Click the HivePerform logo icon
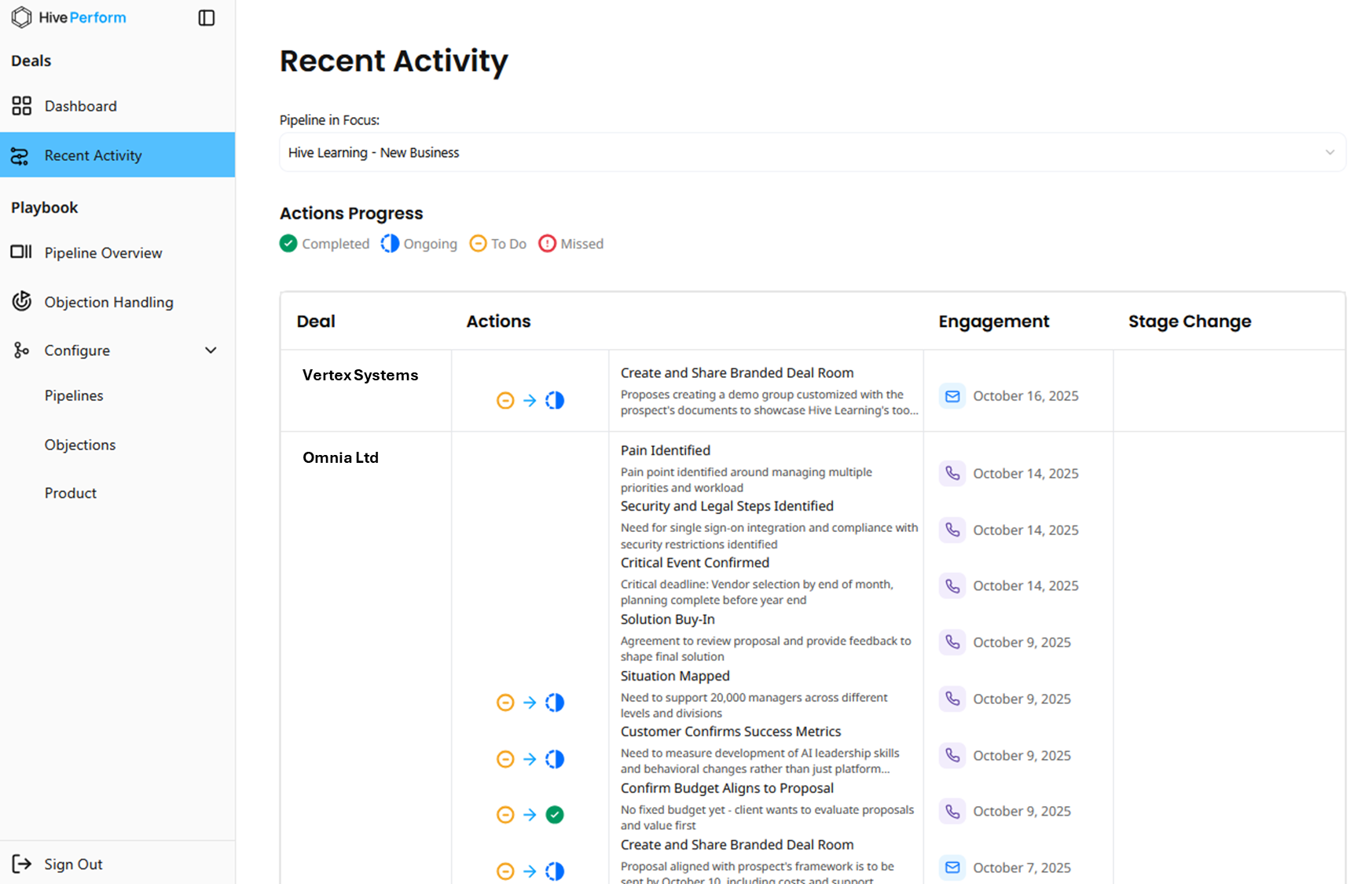 click(x=21, y=17)
